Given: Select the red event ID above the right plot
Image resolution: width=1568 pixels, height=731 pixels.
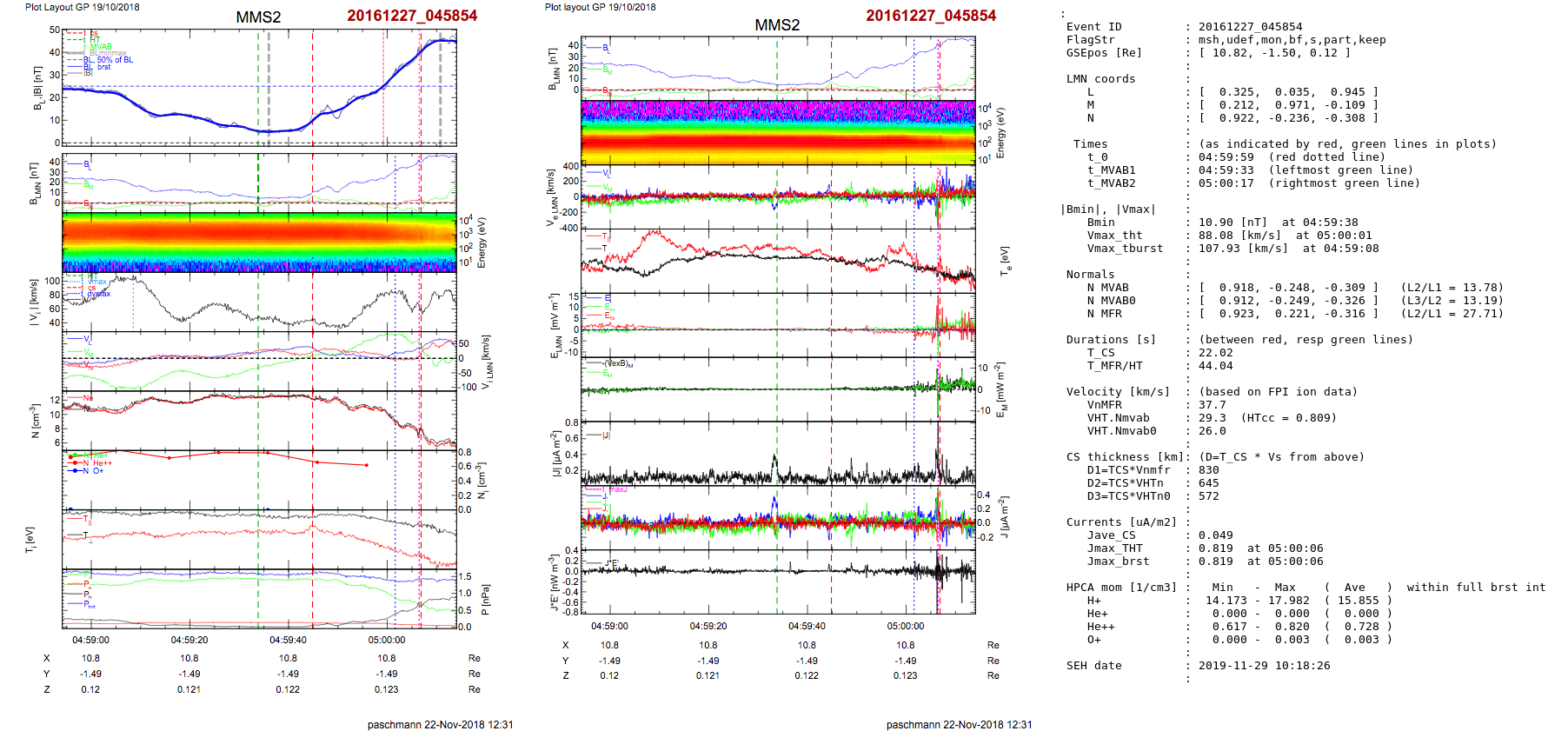Looking at the screenshot, I should click(930, 16).
